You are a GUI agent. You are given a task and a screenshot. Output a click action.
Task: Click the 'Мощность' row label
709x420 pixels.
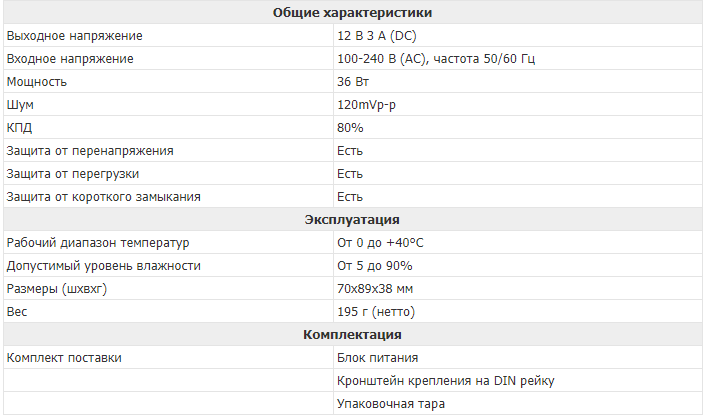pyautogui.click(x=37, y=82)
